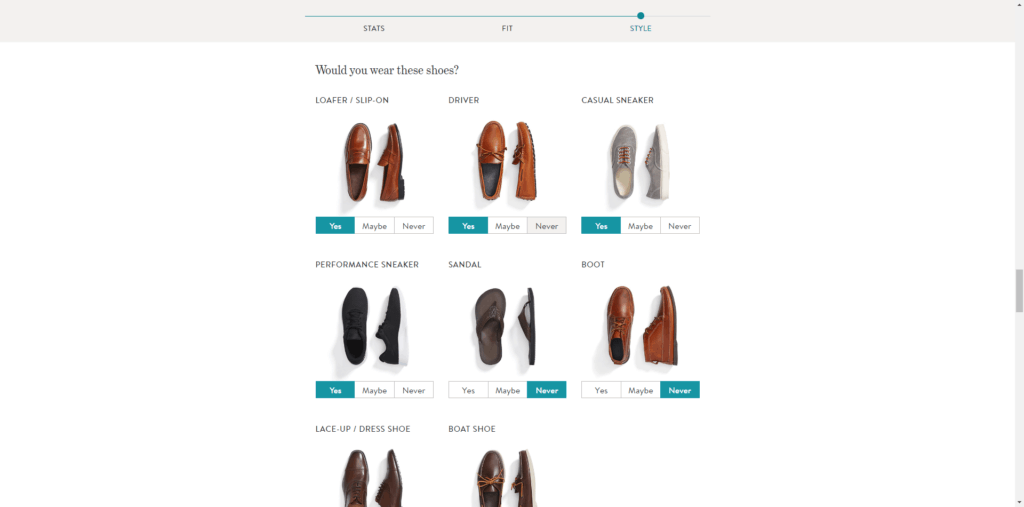Click the scrollbar down arrow
The height and width of the screenshot is (507, 1024).
coord(1019,502)
